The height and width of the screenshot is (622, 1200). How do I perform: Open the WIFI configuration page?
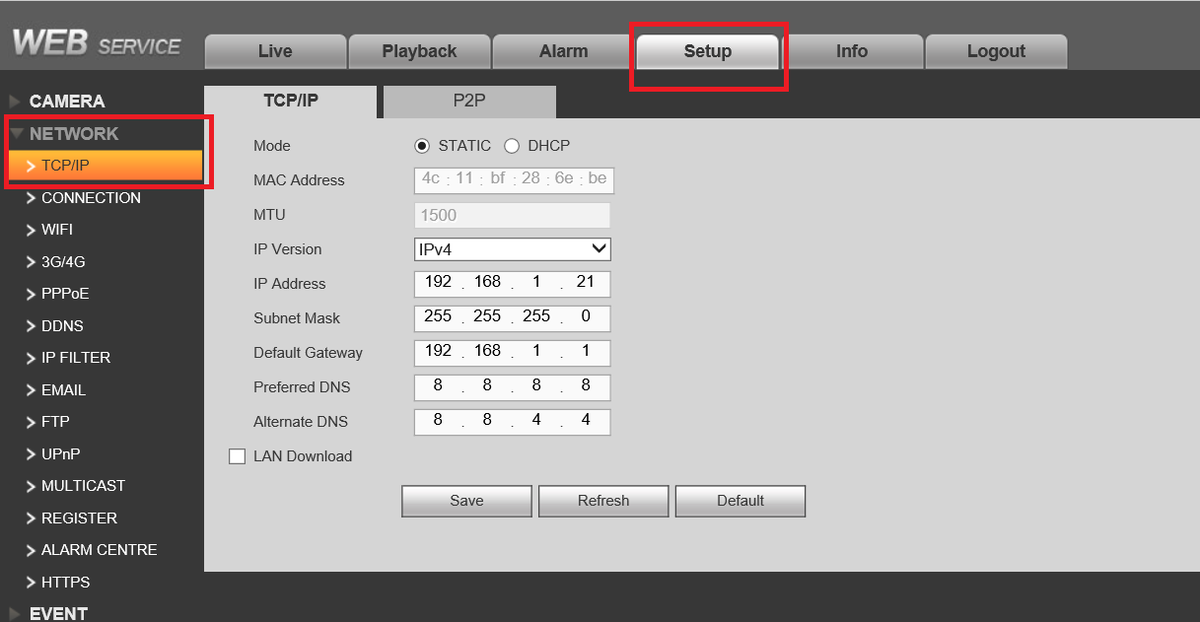(57, 229)
